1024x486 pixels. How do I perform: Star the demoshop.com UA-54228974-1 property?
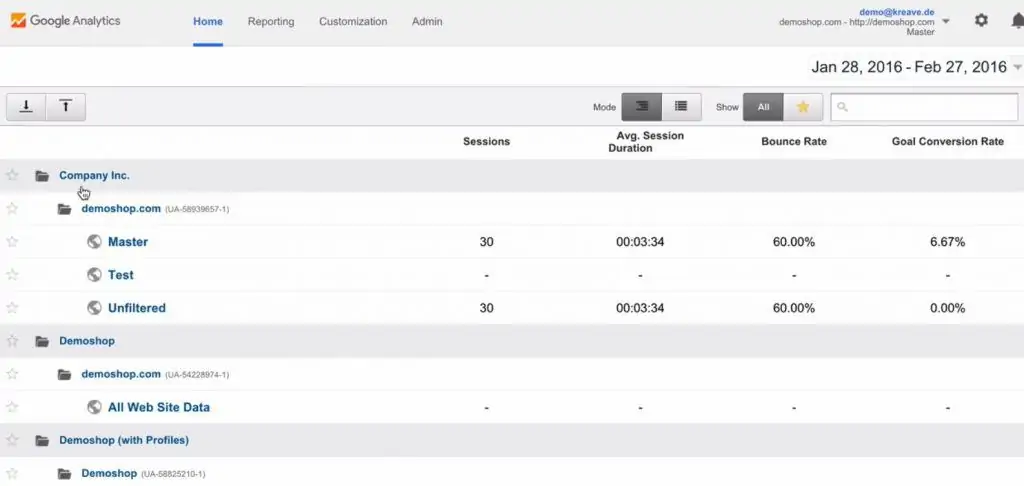click(12, 374)
